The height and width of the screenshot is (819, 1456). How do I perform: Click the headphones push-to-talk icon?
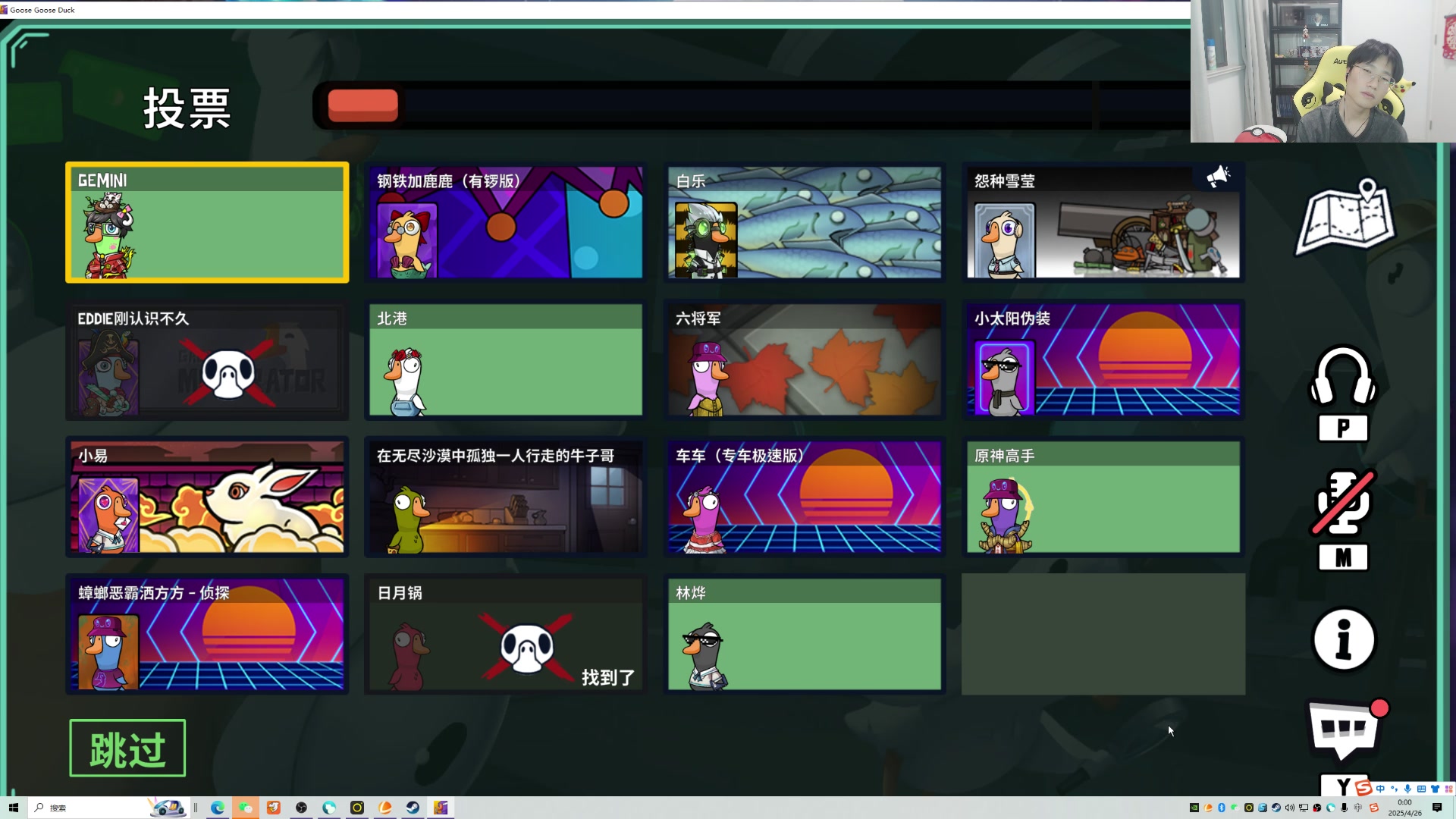point(1343,376)
